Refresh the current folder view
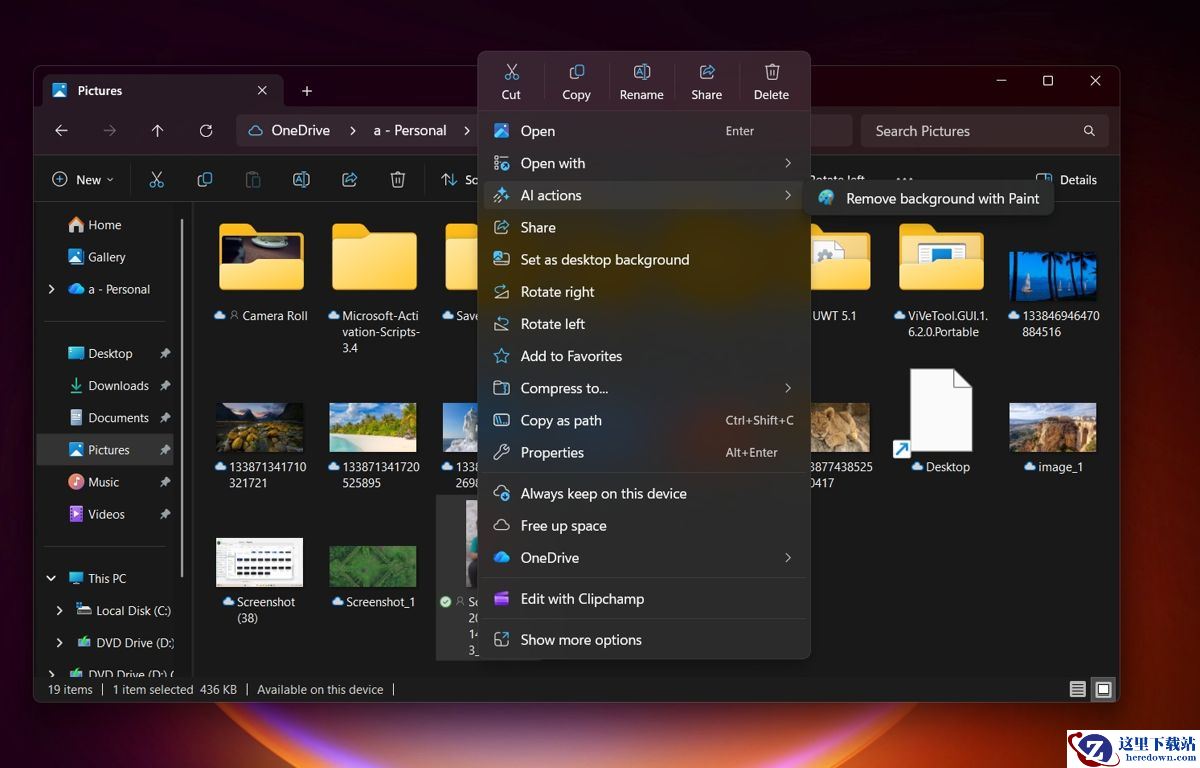1200x768 pixels. pyautogui.click(x=206, y=131)
